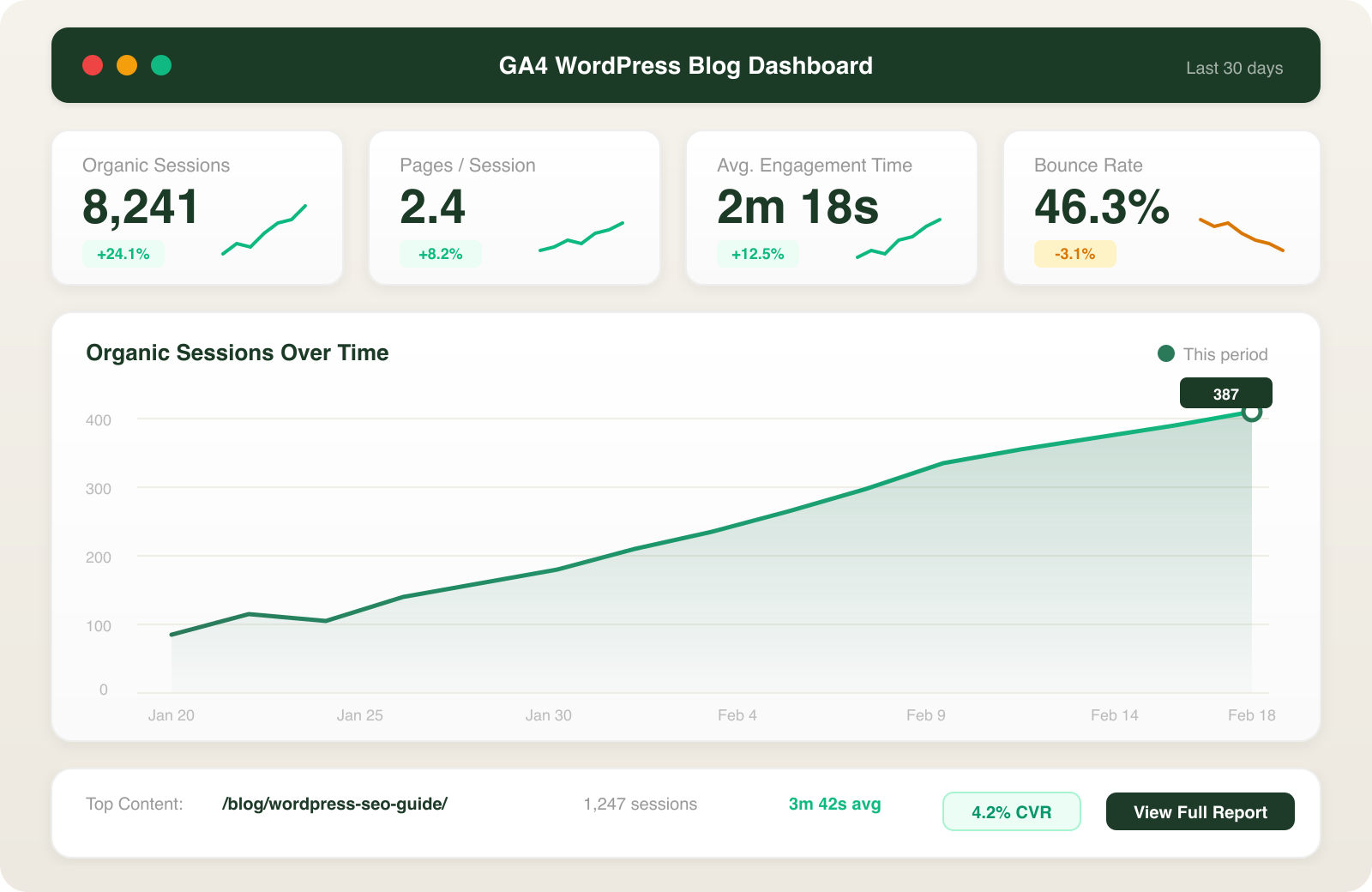1372x892 pixels.
Task: Click the Avg. Engagement Time sparkline
Action: click(899, 236)
